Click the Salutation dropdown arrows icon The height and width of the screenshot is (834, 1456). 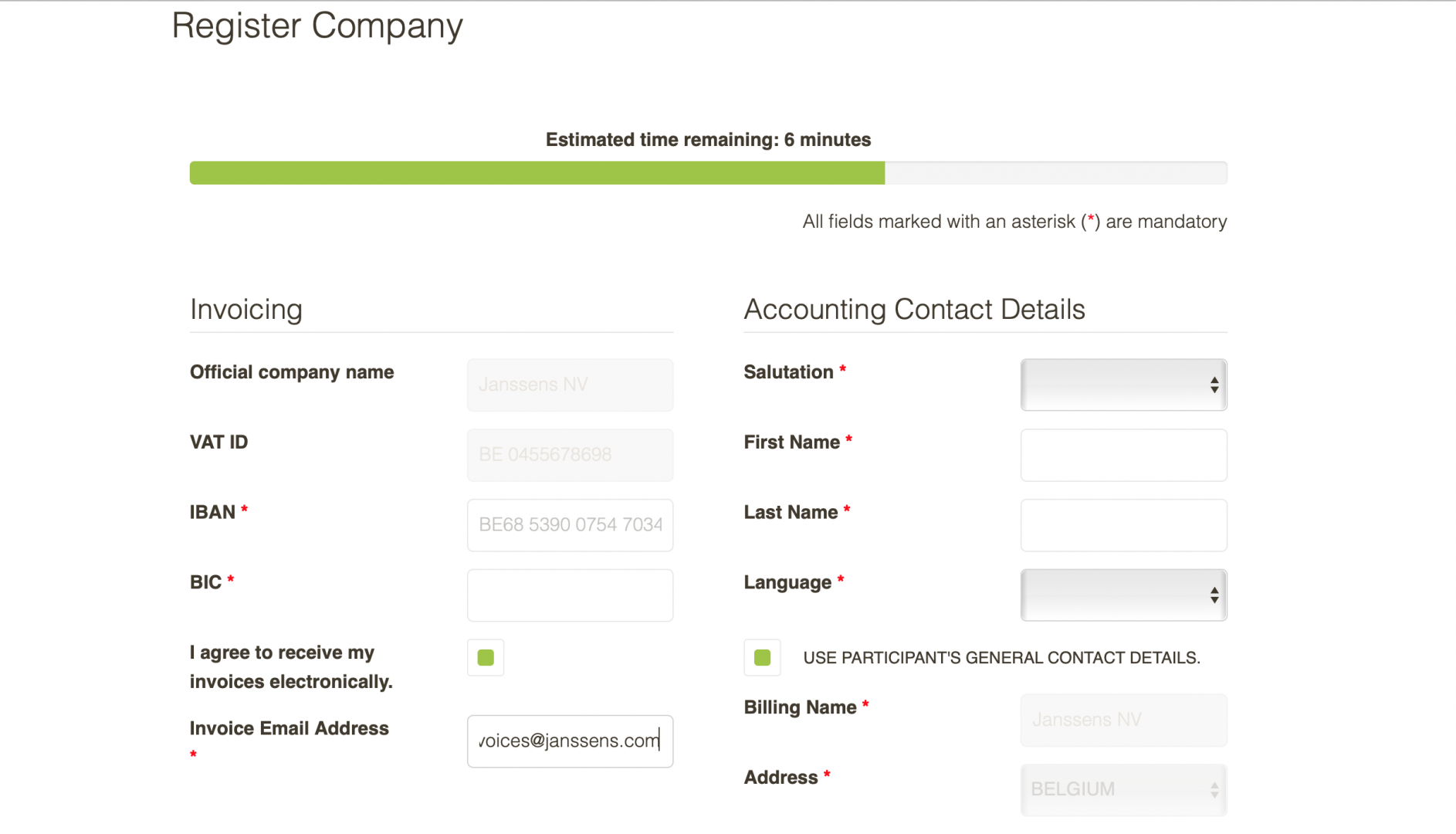pos(1214,385)
